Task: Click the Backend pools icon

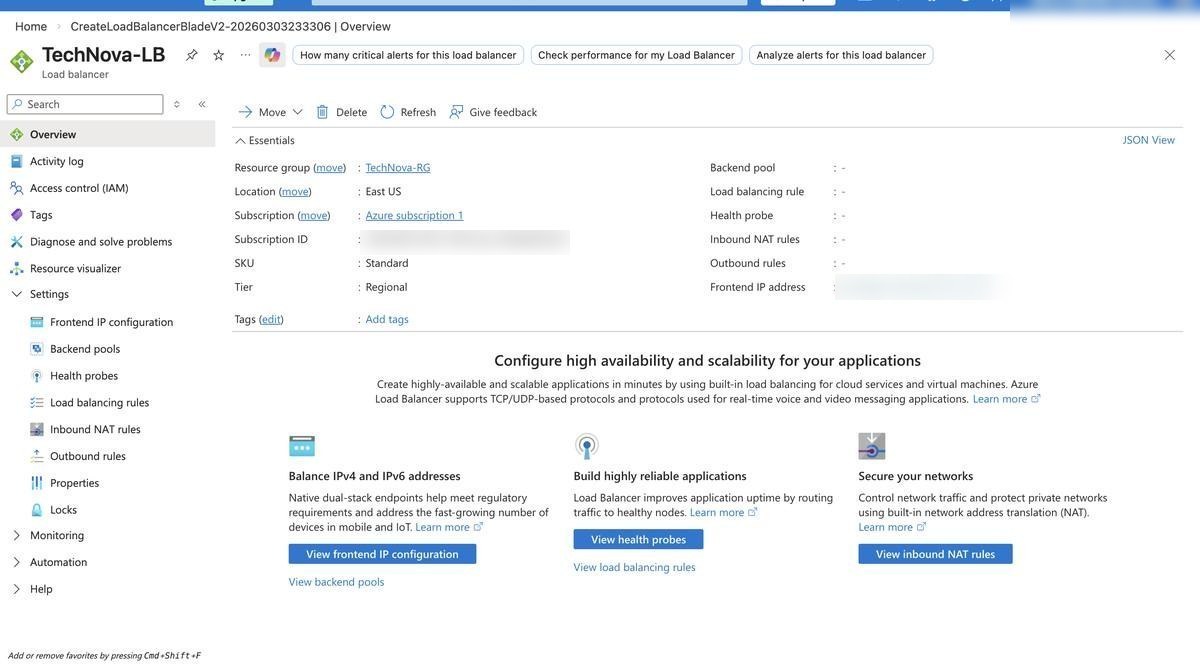Action: pyautogui.click(x=37, y=349)
